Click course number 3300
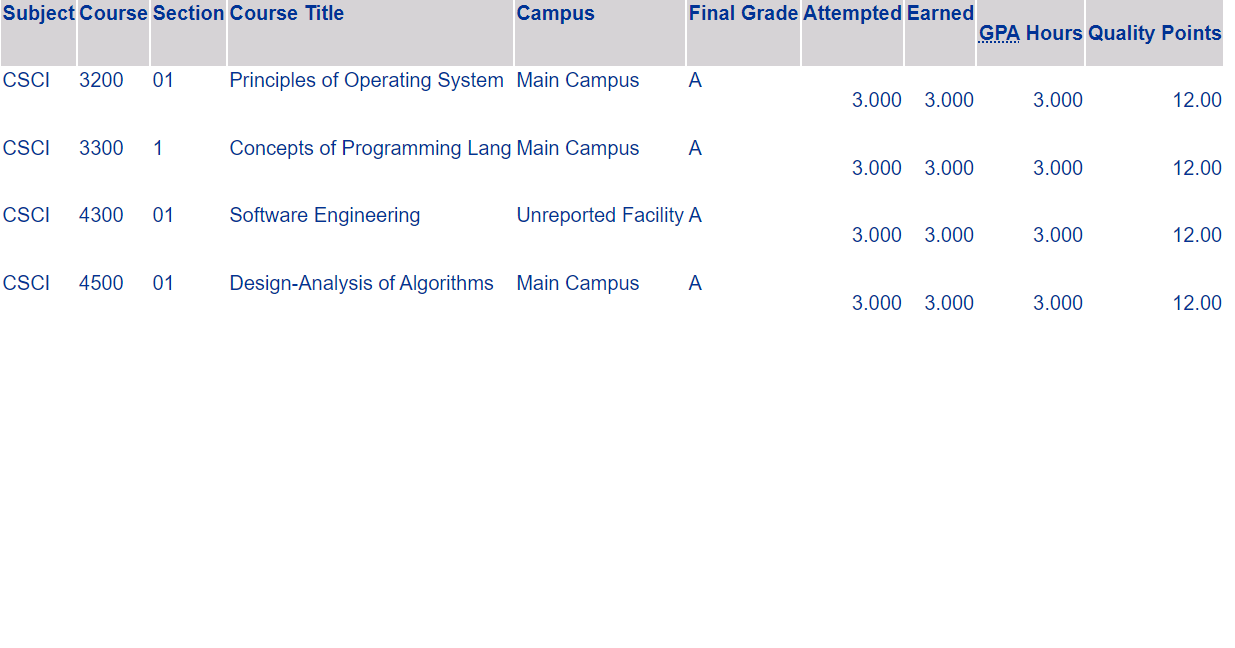Screen dimensions: 1235x648 tap(102, 148)
